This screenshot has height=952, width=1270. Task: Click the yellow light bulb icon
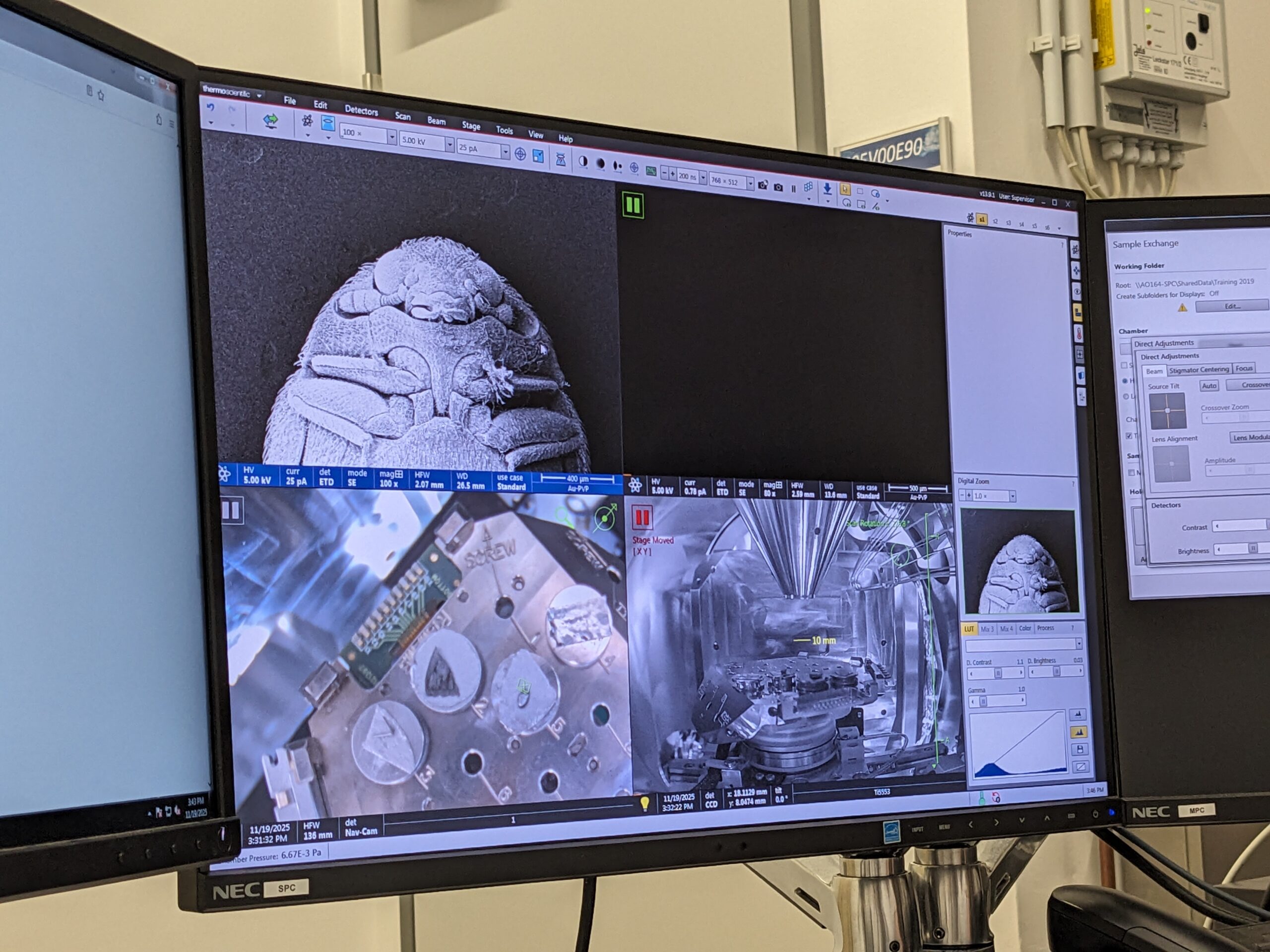pos(644,803)
